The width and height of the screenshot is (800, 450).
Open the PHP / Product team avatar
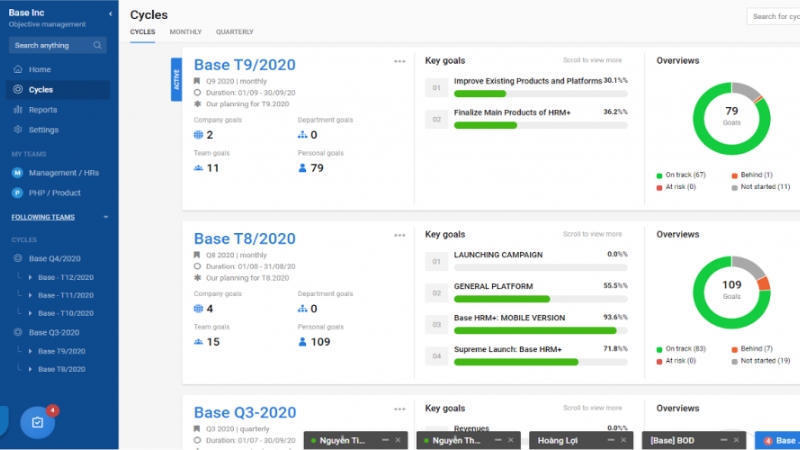pos(17,193)
